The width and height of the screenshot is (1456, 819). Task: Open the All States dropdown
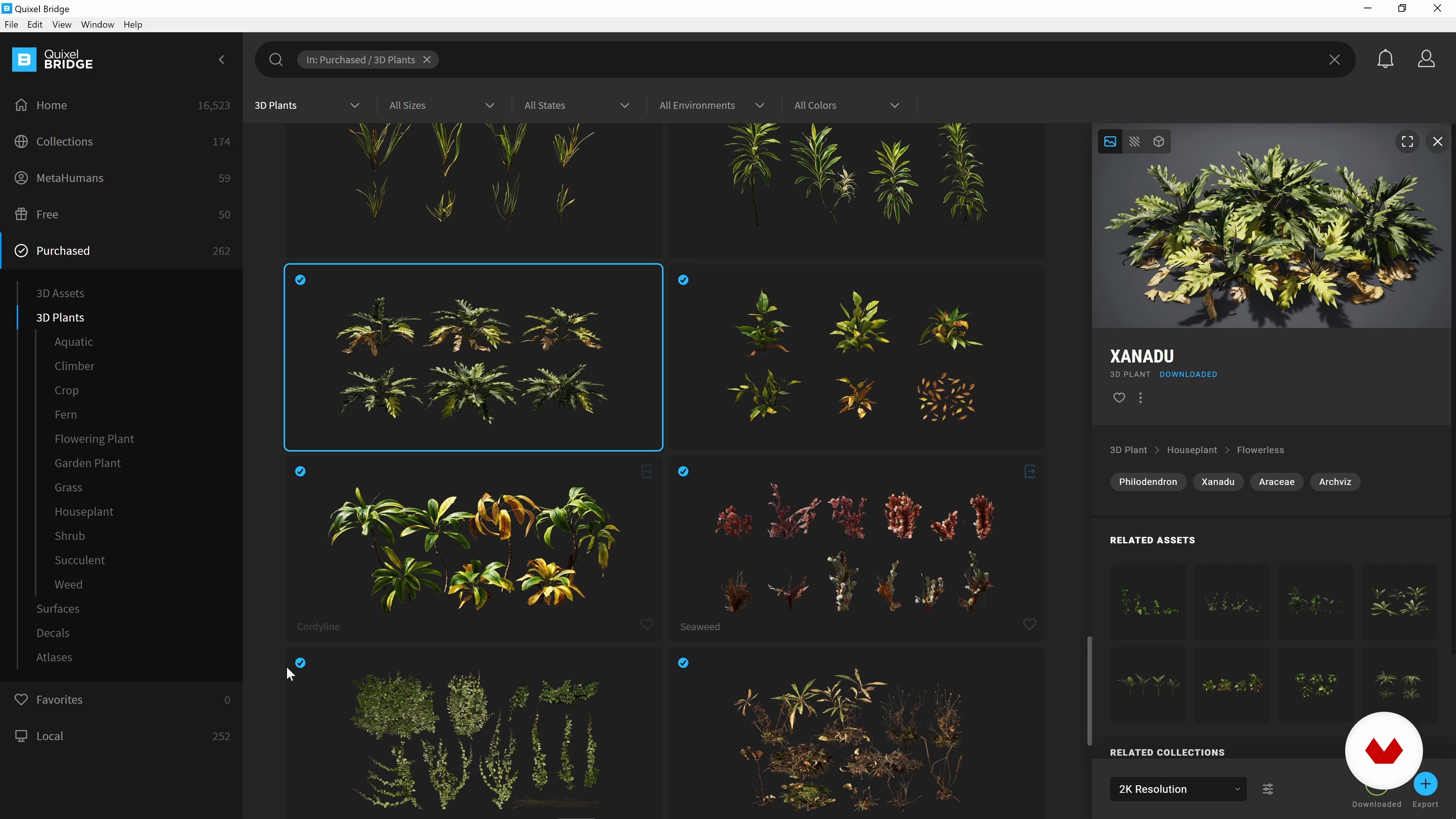pos(577,106)
